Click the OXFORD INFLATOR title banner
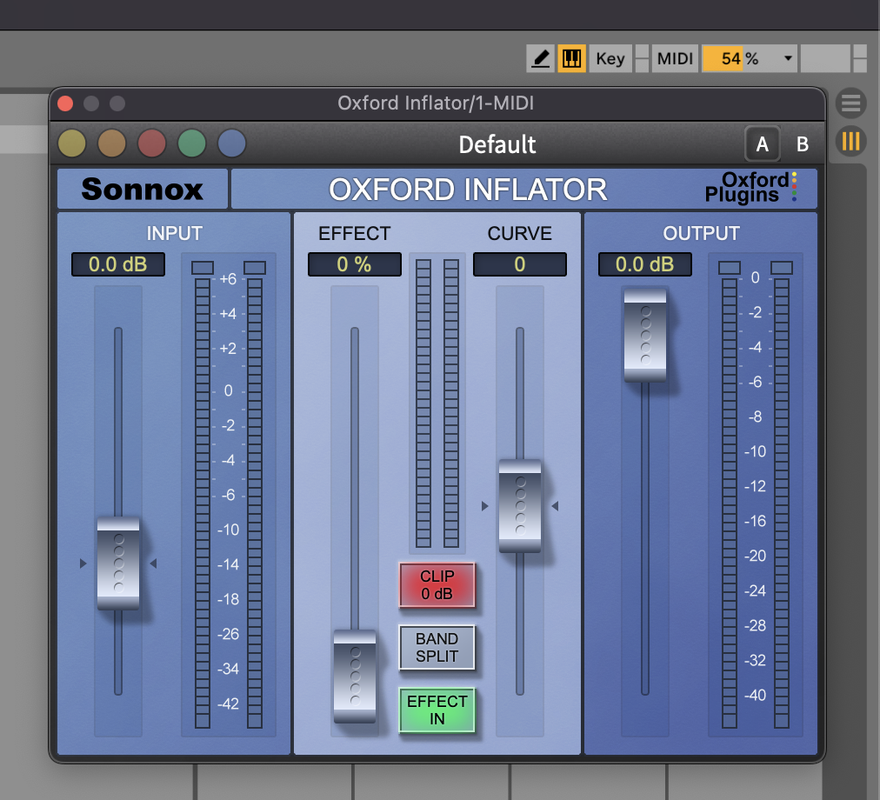 (468, 190)
